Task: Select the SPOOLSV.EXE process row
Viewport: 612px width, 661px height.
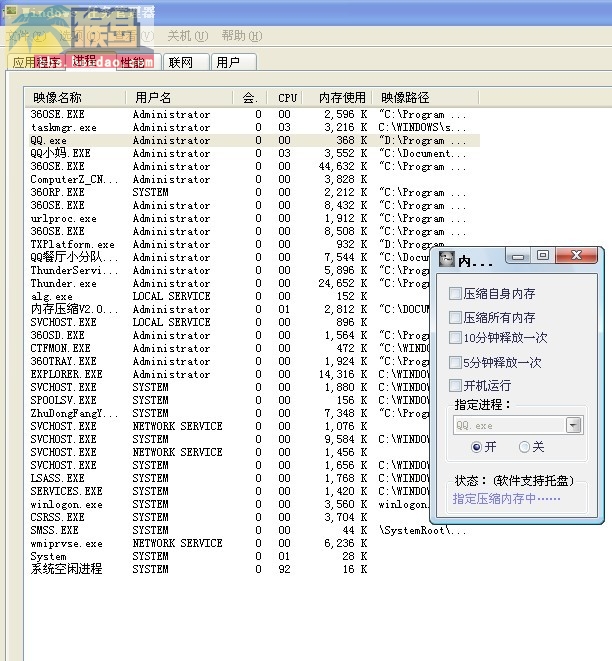Action: coord(228,400)
